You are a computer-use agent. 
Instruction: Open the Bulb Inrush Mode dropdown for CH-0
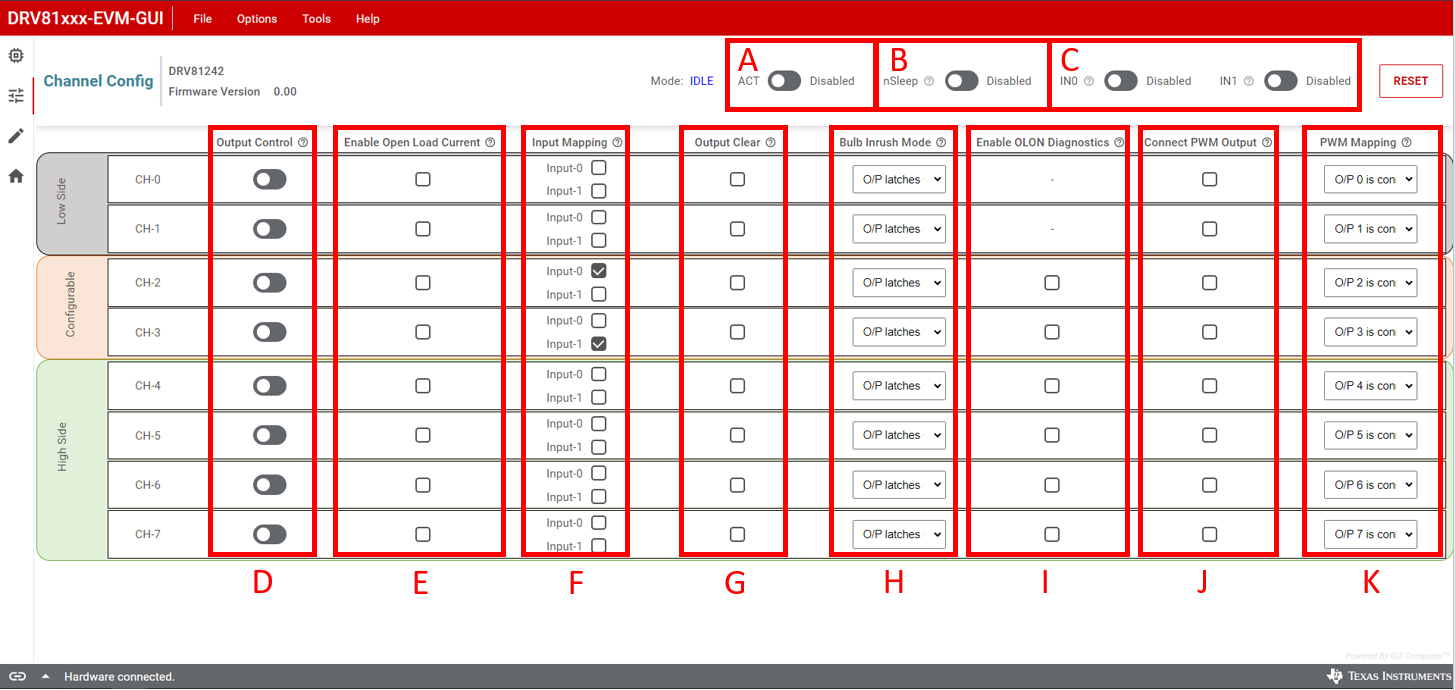pyautogui.click(x=898, y=179)
